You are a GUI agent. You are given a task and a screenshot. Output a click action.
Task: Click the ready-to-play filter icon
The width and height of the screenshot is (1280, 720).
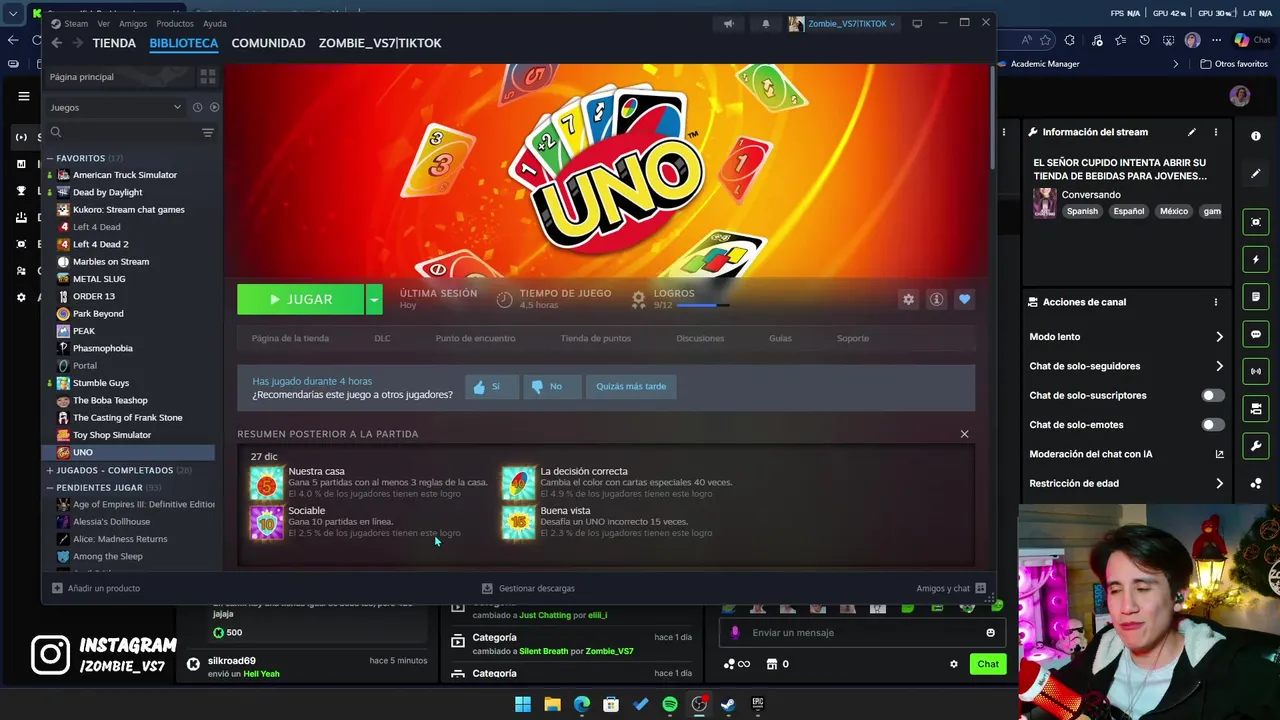tap(214, 107)
